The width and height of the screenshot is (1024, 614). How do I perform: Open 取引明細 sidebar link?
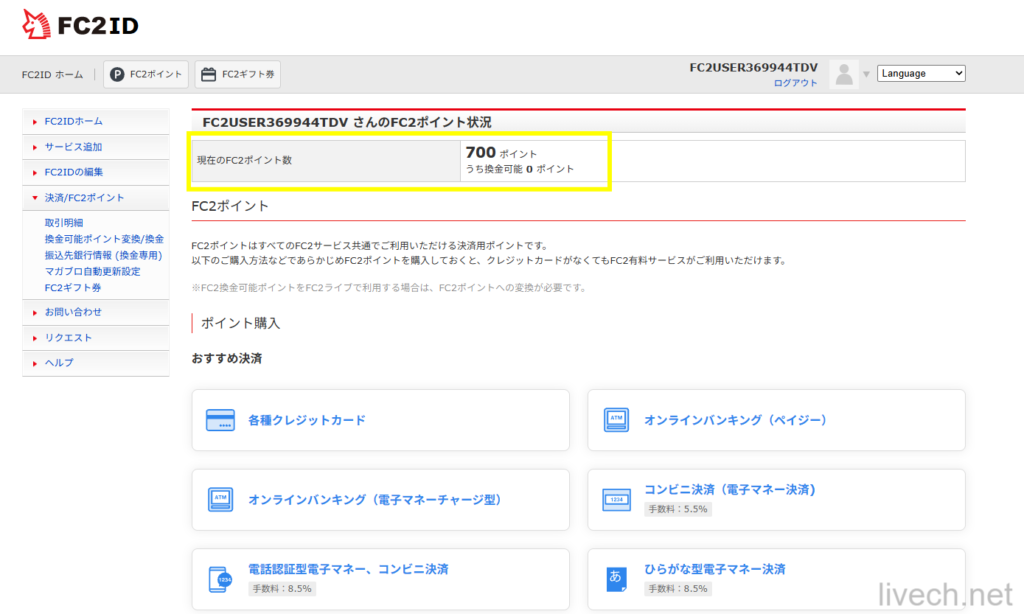63,223
